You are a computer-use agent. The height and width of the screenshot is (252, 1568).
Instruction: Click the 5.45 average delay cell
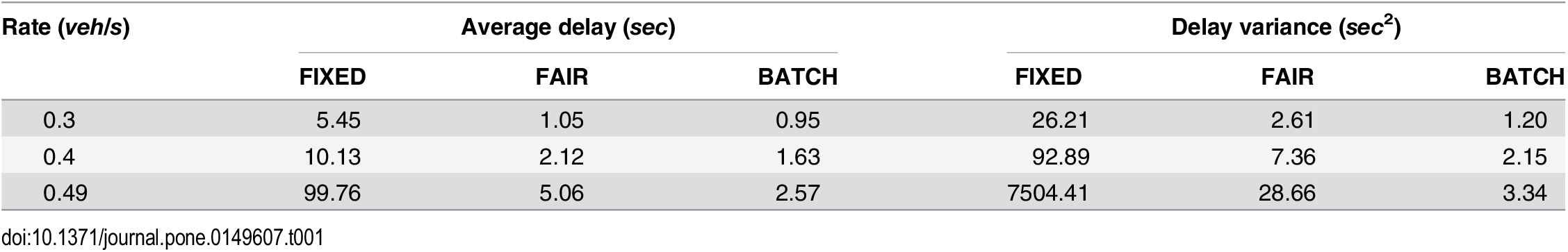338,120
